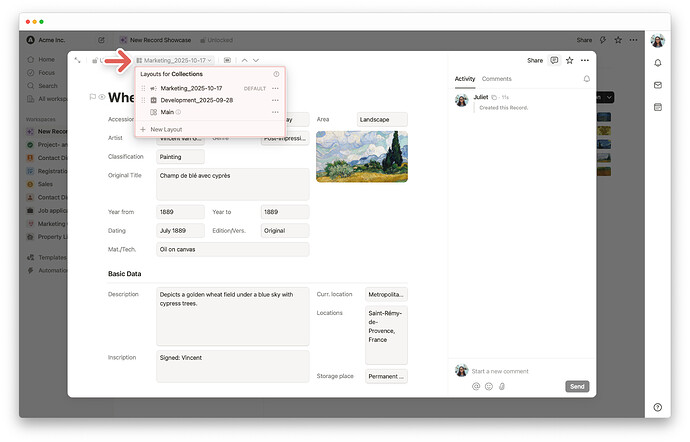
Task: Open the Edition/Vers. Original field
Action: [x=285, y=231]
